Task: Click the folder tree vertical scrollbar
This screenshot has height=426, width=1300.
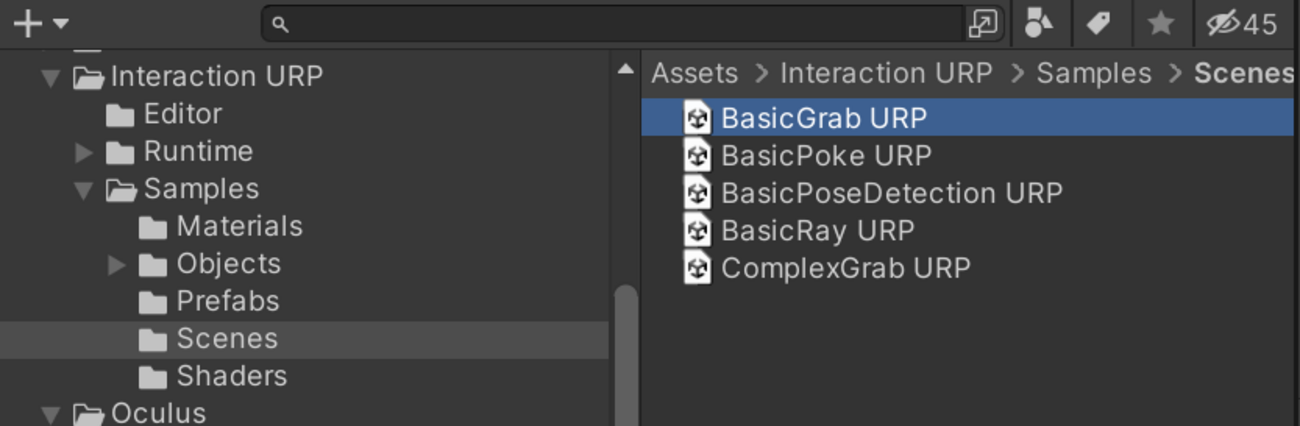Action: click(x=626, y=350)
